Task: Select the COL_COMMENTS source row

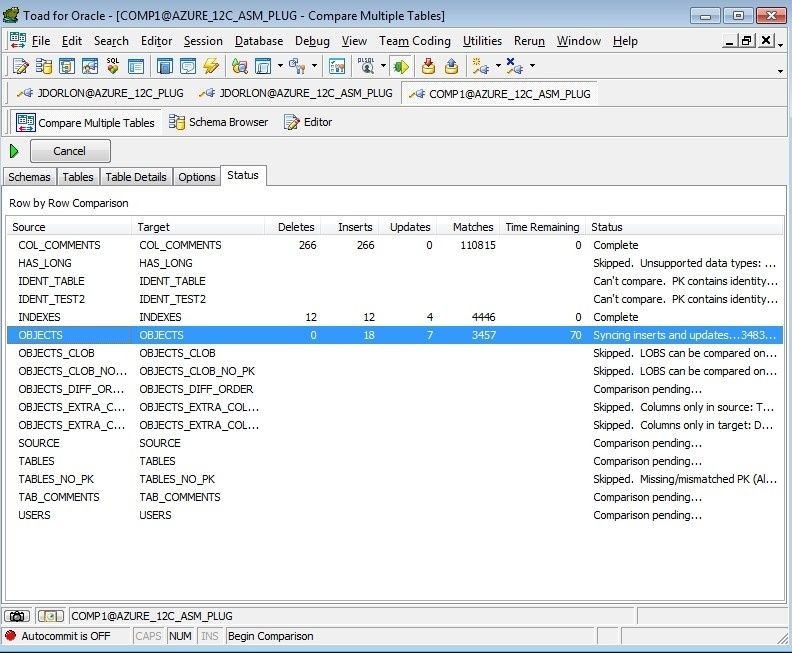Action: pos(394,245)
